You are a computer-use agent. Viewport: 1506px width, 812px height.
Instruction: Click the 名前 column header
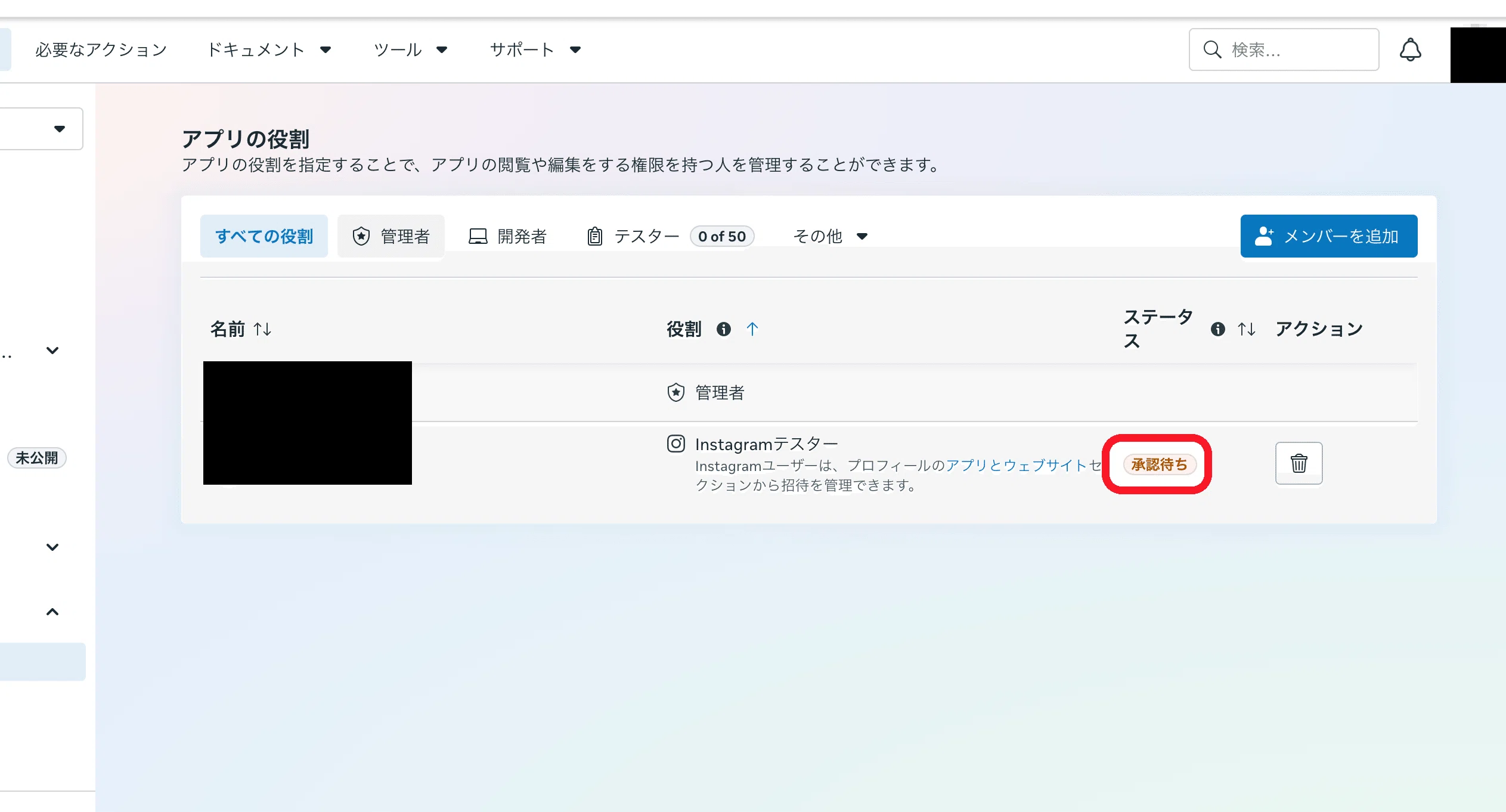227,329
